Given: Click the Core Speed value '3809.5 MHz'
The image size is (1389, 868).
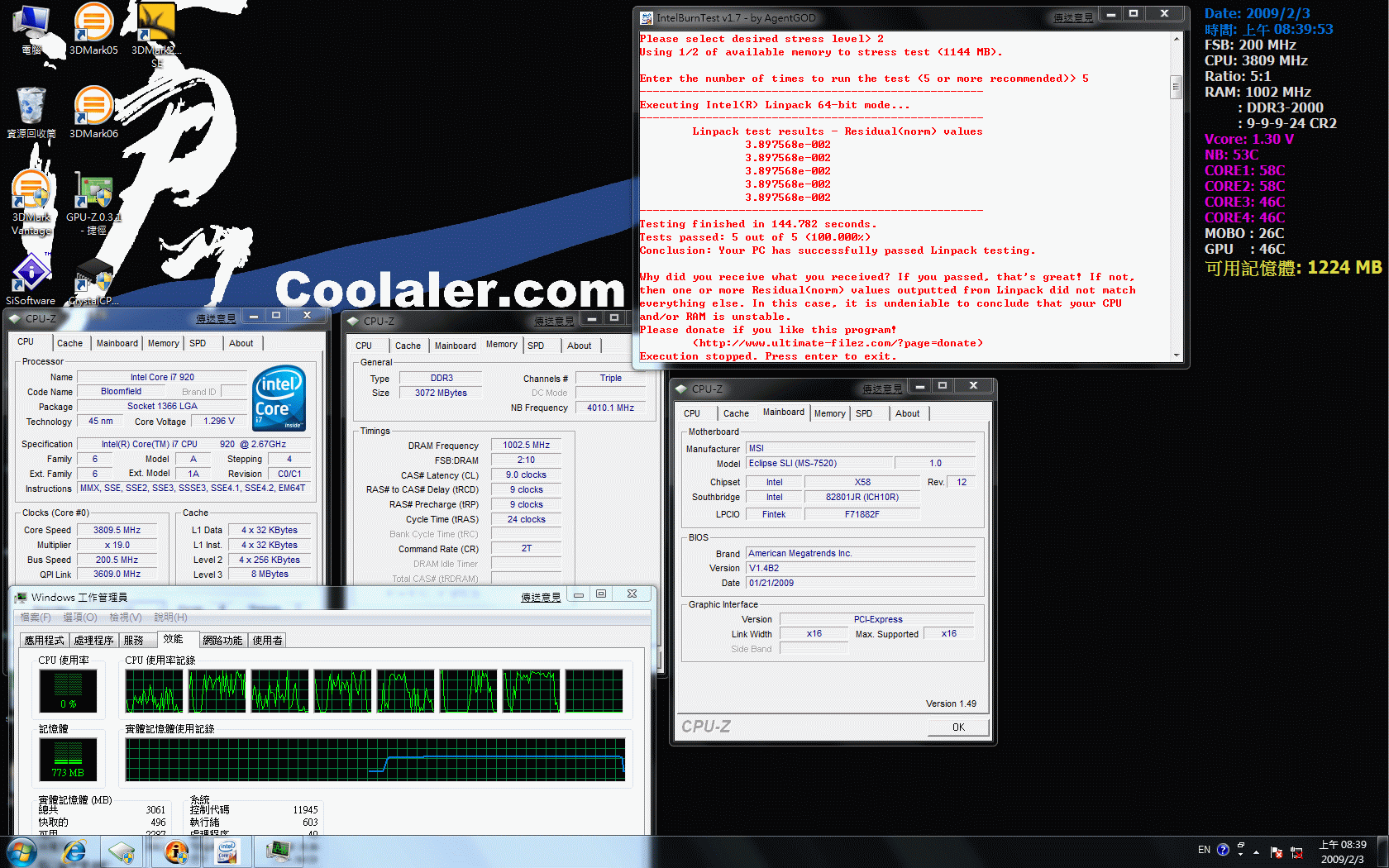Looking at the screenshot, I should [117, 530].
